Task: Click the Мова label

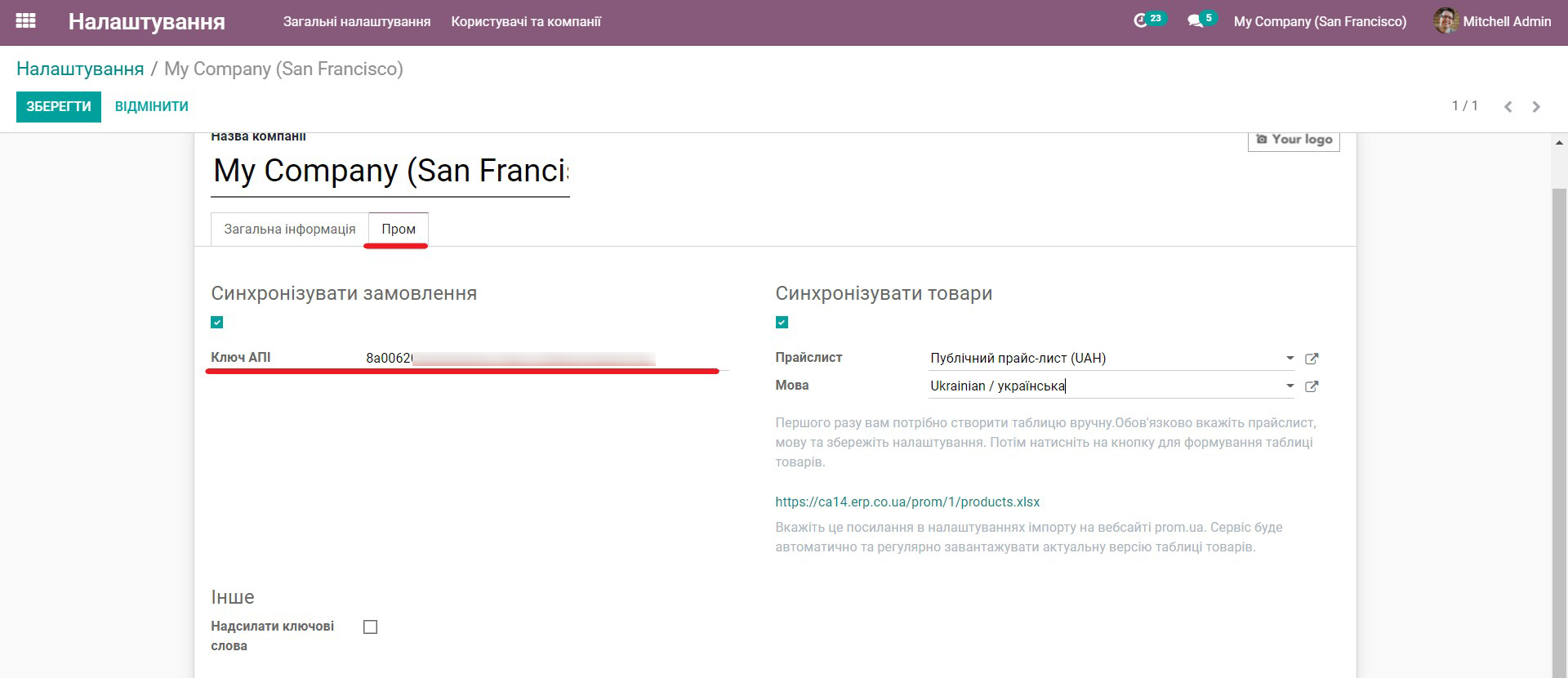Action: (x=792, y=386)
